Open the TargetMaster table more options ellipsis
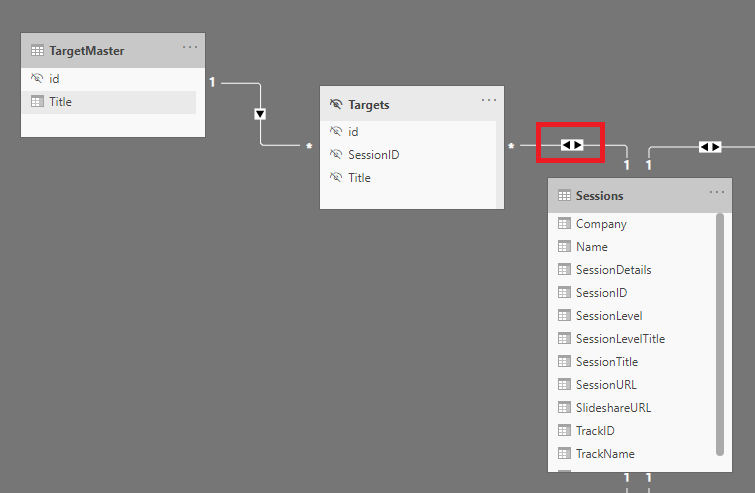755x493 pixels. 190,47
